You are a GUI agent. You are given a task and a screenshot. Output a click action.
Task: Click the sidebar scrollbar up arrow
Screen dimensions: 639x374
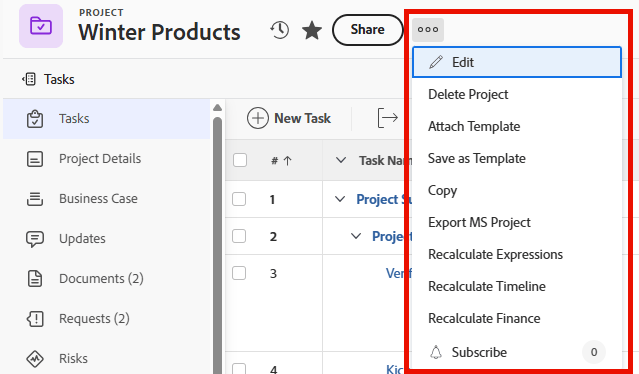coord(218,108)
